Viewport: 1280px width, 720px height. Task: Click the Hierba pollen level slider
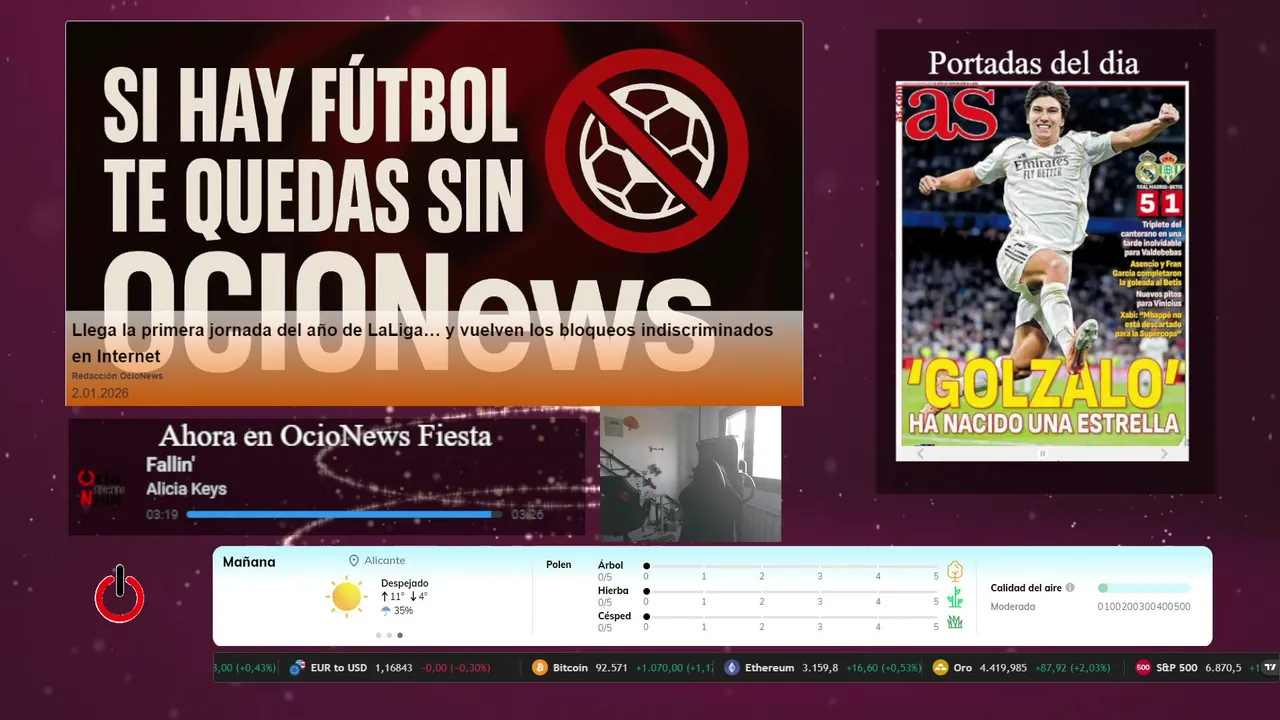pos(791,592)
